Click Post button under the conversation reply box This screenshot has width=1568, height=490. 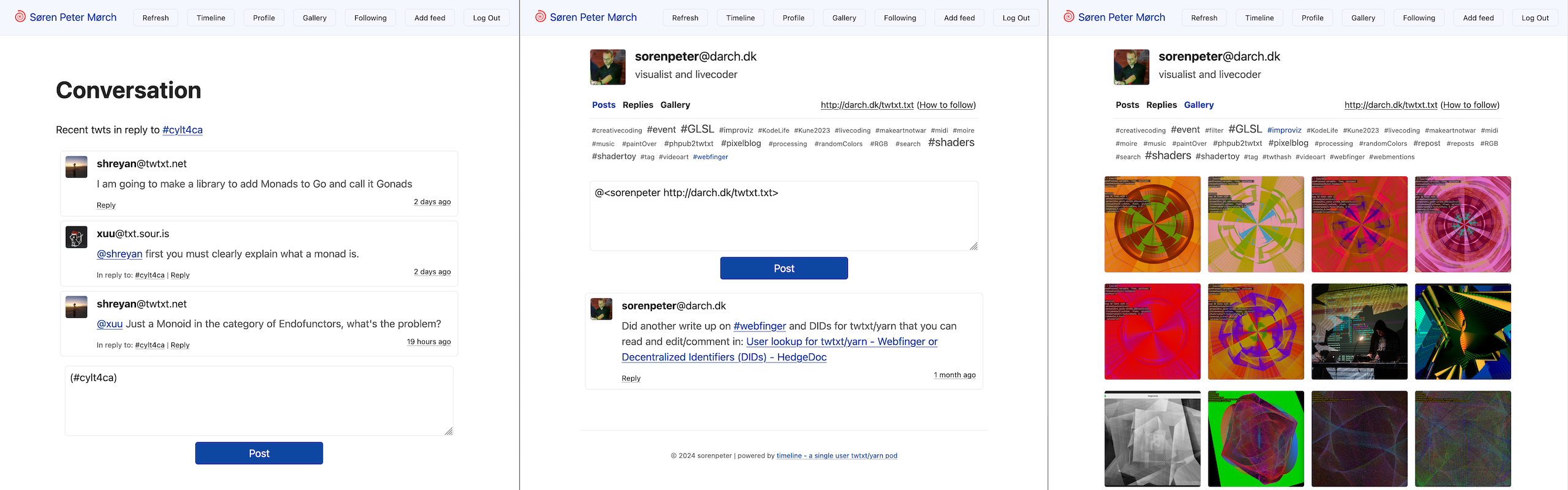point(259,453)
